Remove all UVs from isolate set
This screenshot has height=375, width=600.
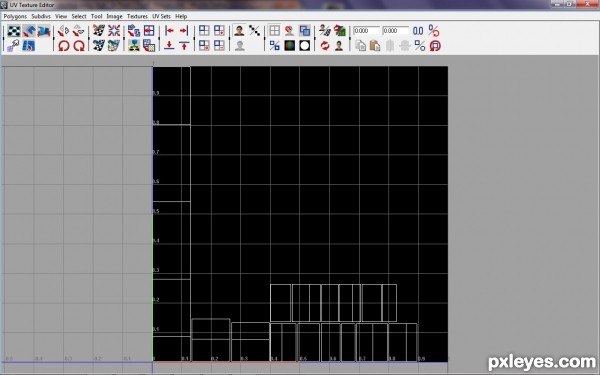[204, 46]
